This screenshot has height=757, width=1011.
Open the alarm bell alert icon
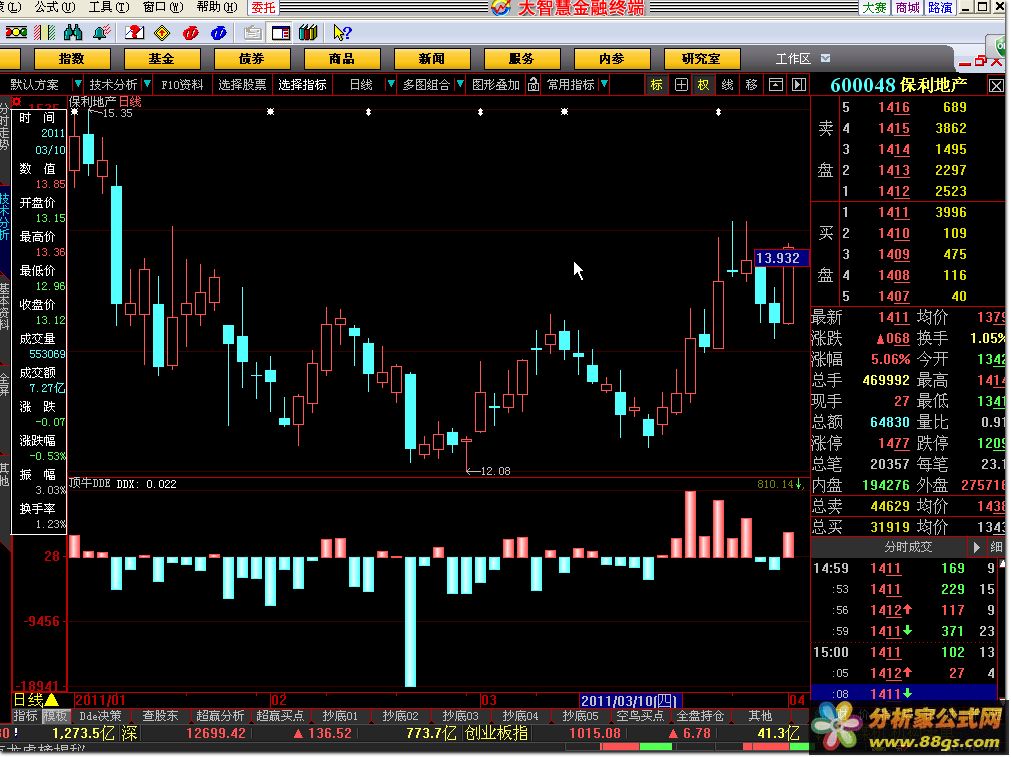pos(101,32)
